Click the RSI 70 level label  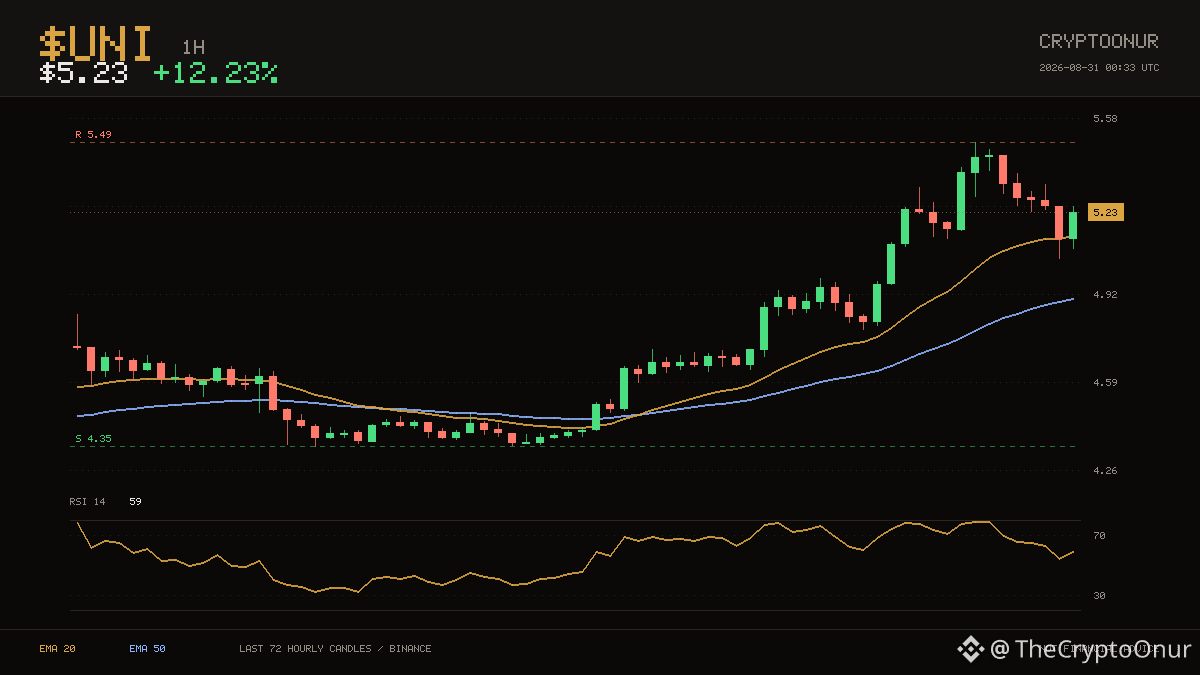point(1099,536)
